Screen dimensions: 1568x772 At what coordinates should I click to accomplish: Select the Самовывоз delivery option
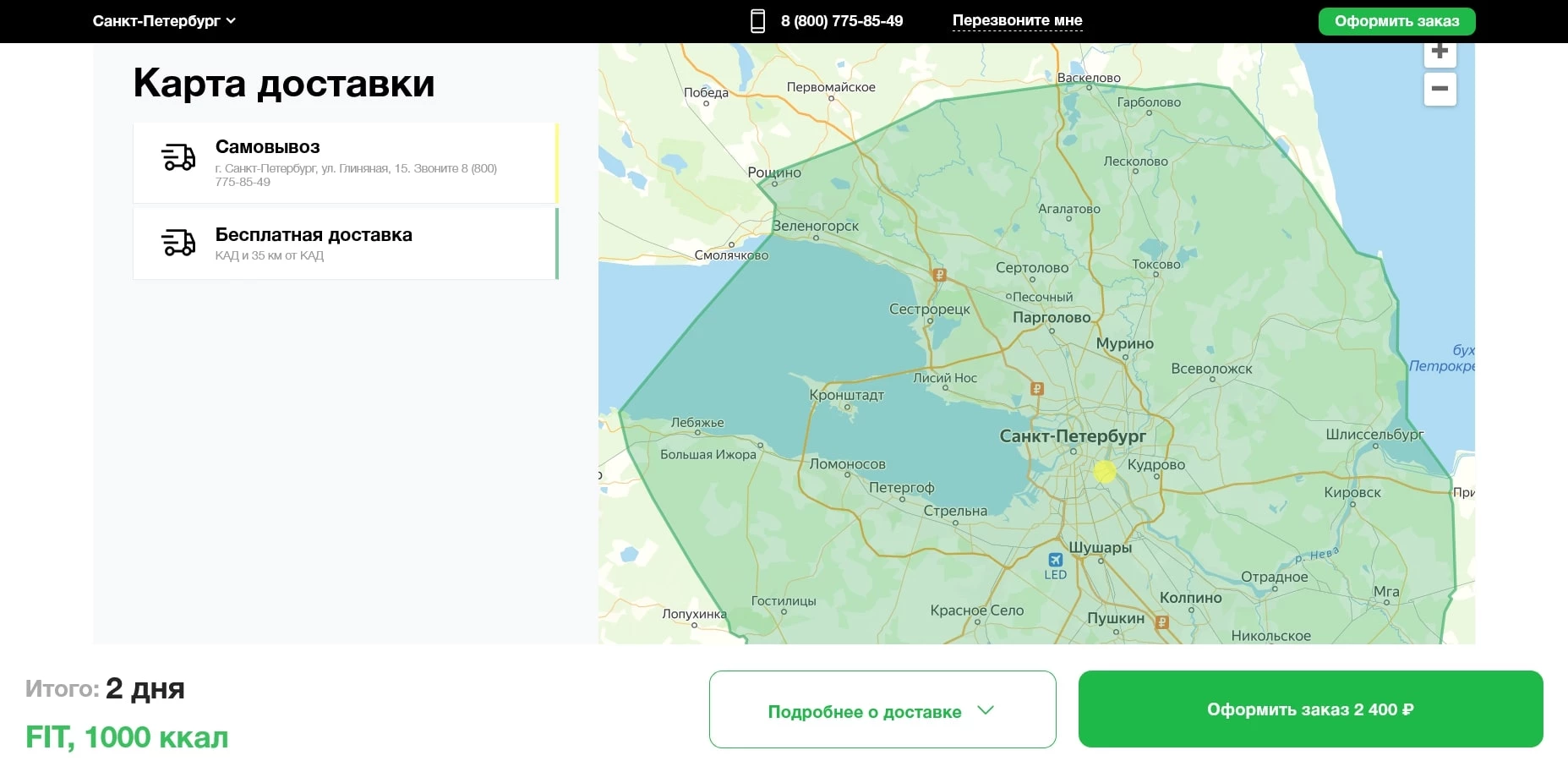click(345, 162)
